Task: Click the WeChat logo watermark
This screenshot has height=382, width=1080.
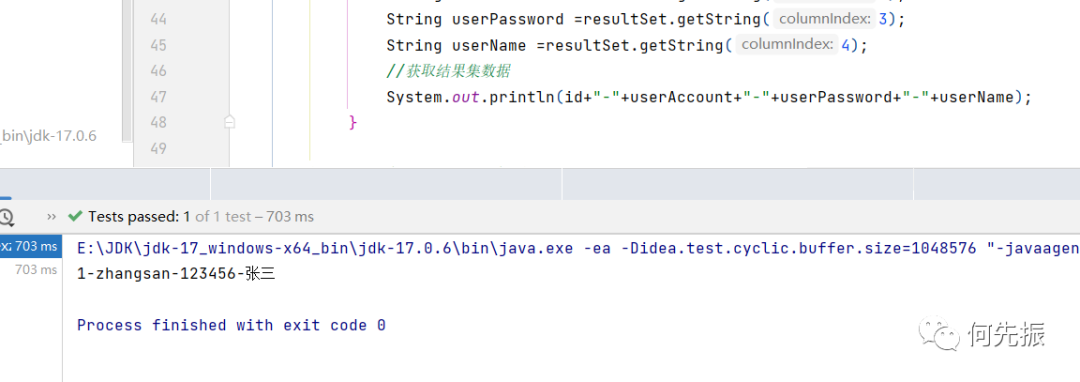Action: (942, 335)
